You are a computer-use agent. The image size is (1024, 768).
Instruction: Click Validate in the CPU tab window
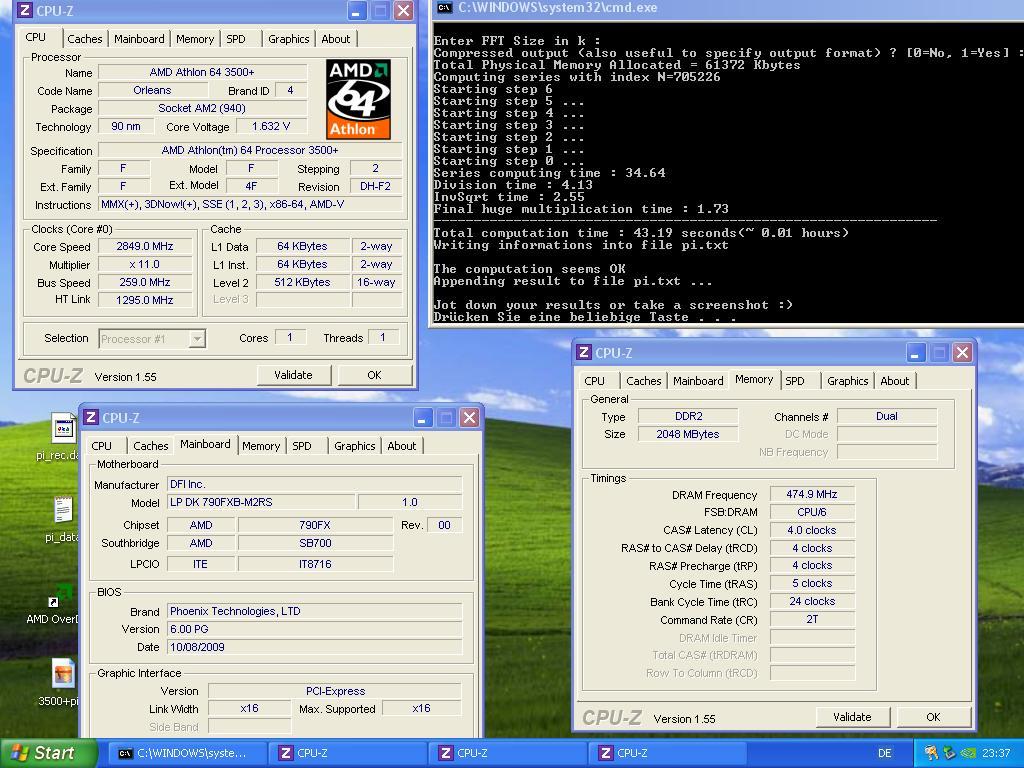[293, 375]
